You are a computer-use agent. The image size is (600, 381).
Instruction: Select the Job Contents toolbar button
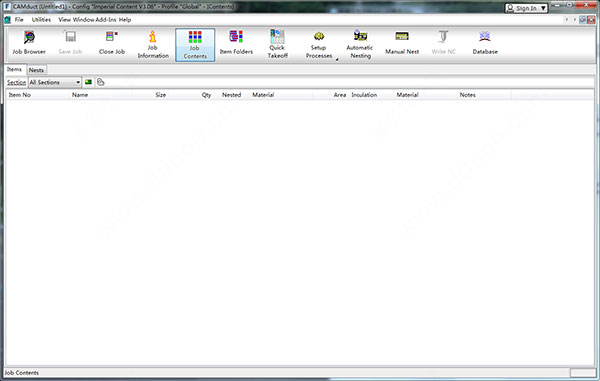point(195,45)
